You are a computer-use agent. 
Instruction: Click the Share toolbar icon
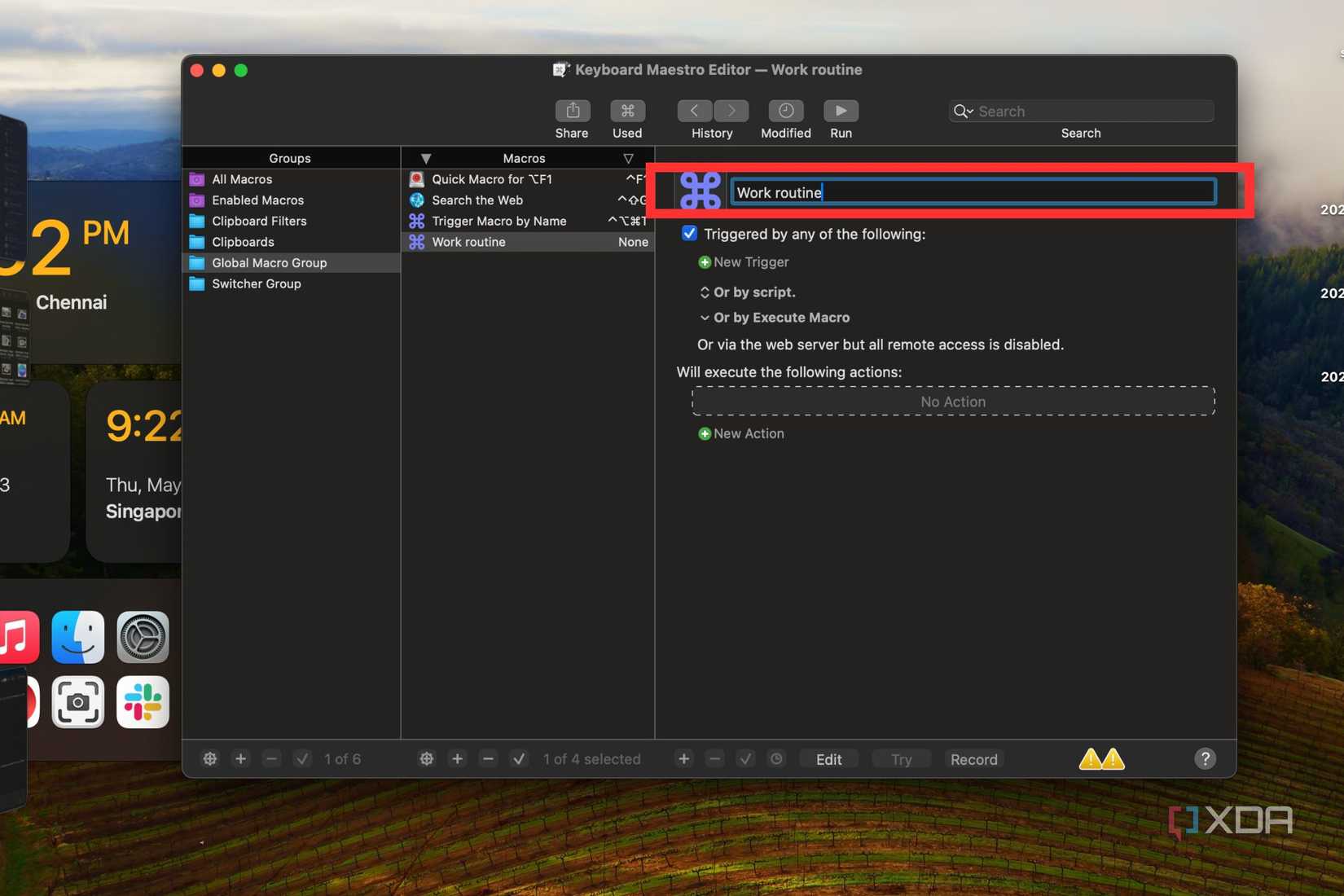(x=572, y=110)
